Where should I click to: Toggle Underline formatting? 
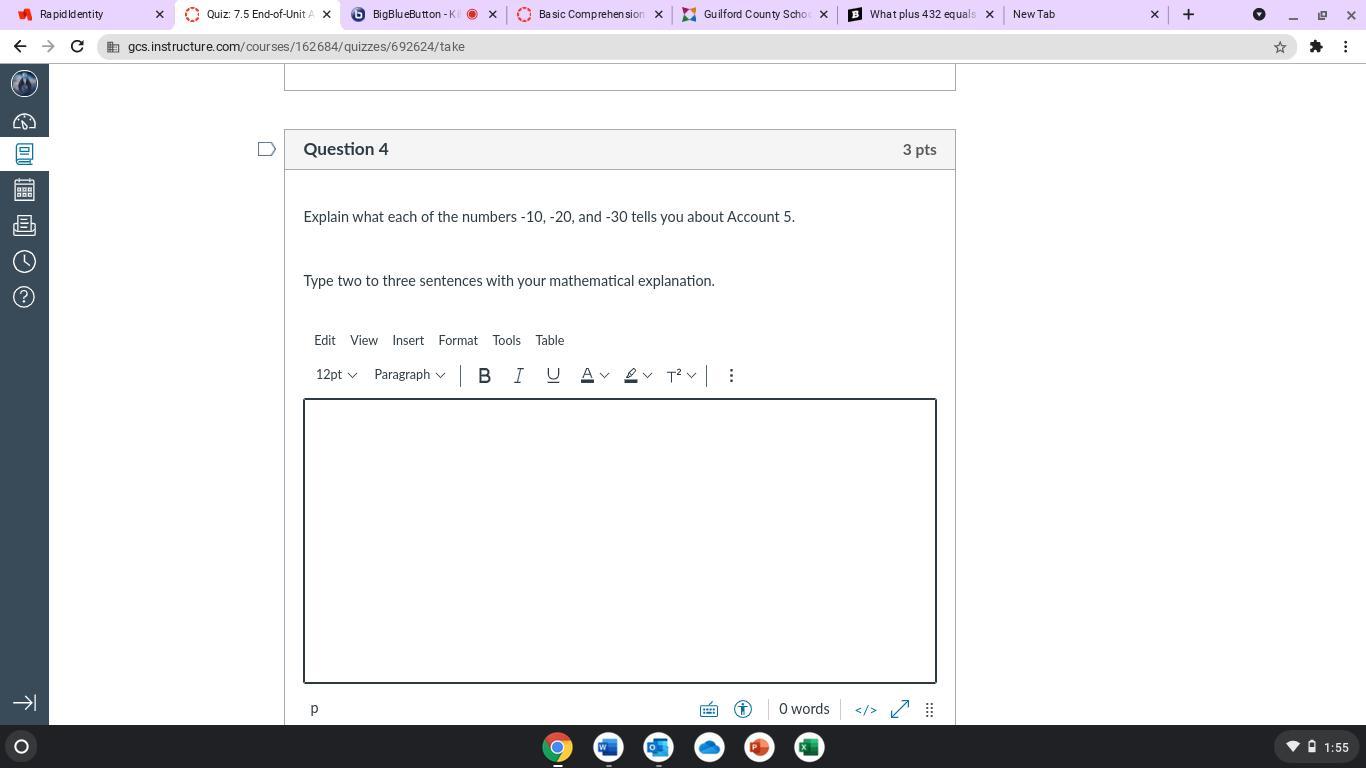553,375
